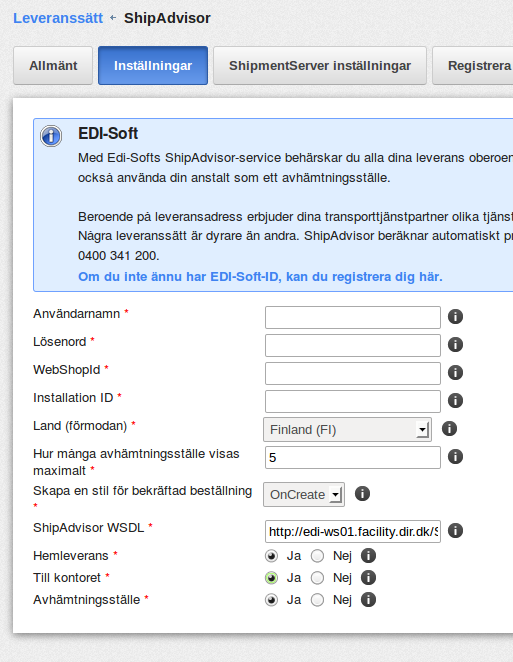This screenshot has height=662, width=513.
Task: Click the breadcrumb arrow after Leveranssätt
Action: tap(113, 18)
